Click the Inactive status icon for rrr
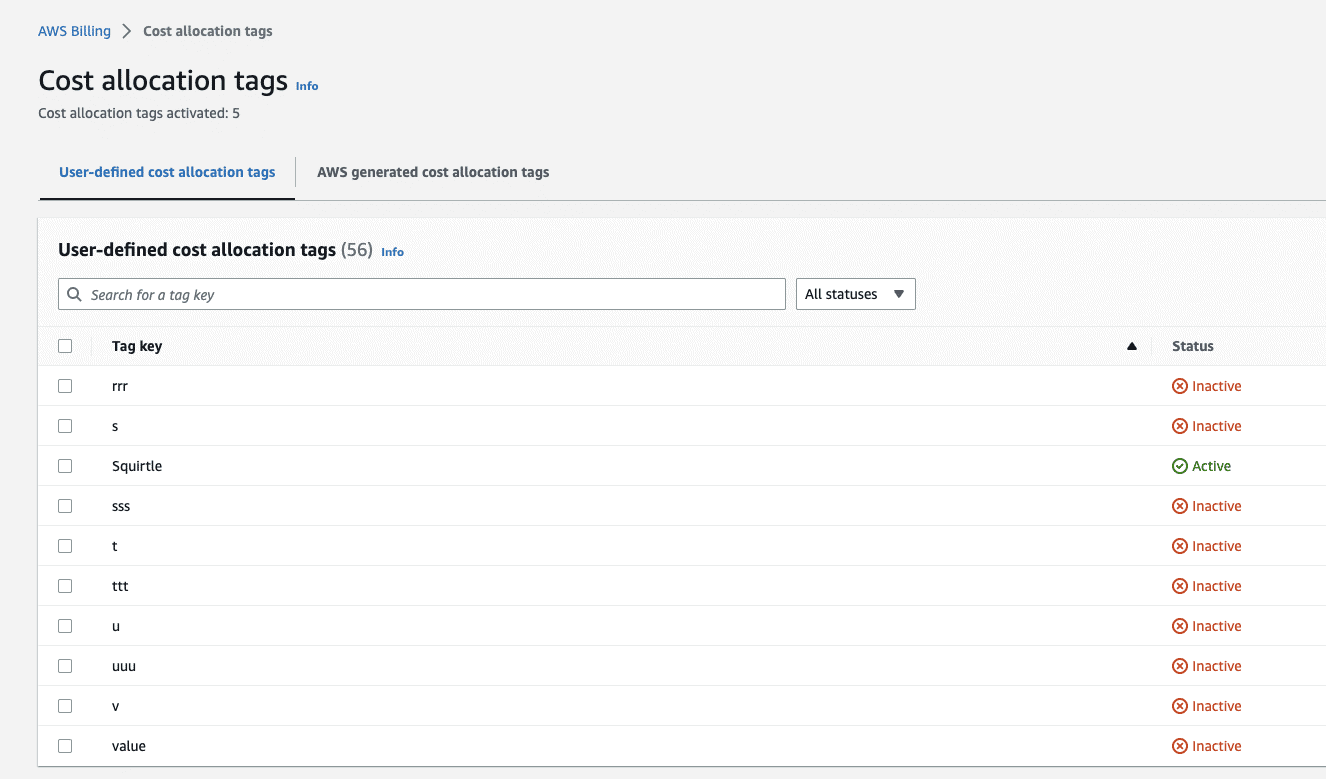Viewport: 1326px width, 779px height. click(1180, 386)
